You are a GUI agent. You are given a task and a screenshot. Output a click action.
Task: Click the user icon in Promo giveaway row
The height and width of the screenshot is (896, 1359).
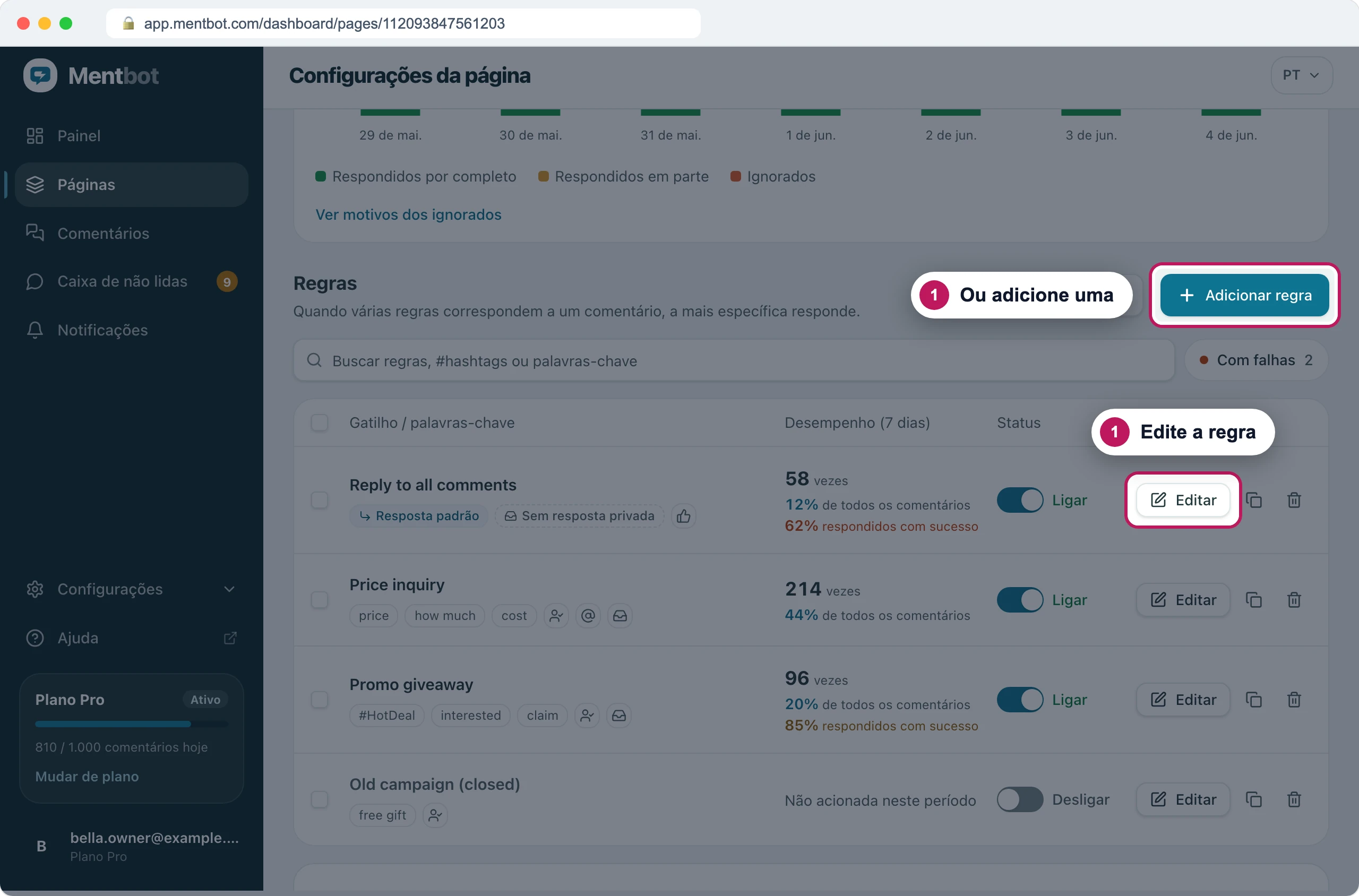coord(587,716)
